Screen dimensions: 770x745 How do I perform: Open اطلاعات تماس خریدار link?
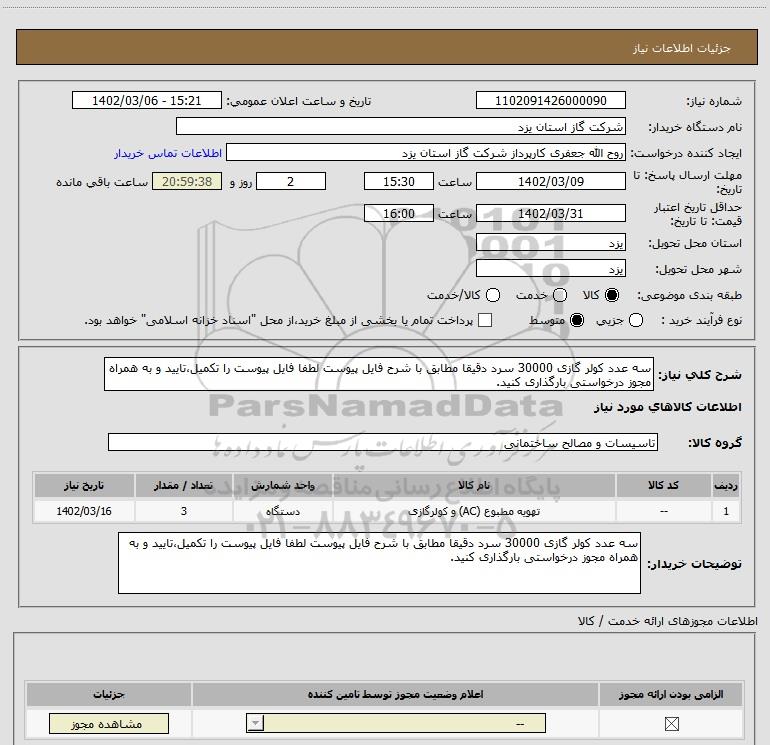coord(168,153)
